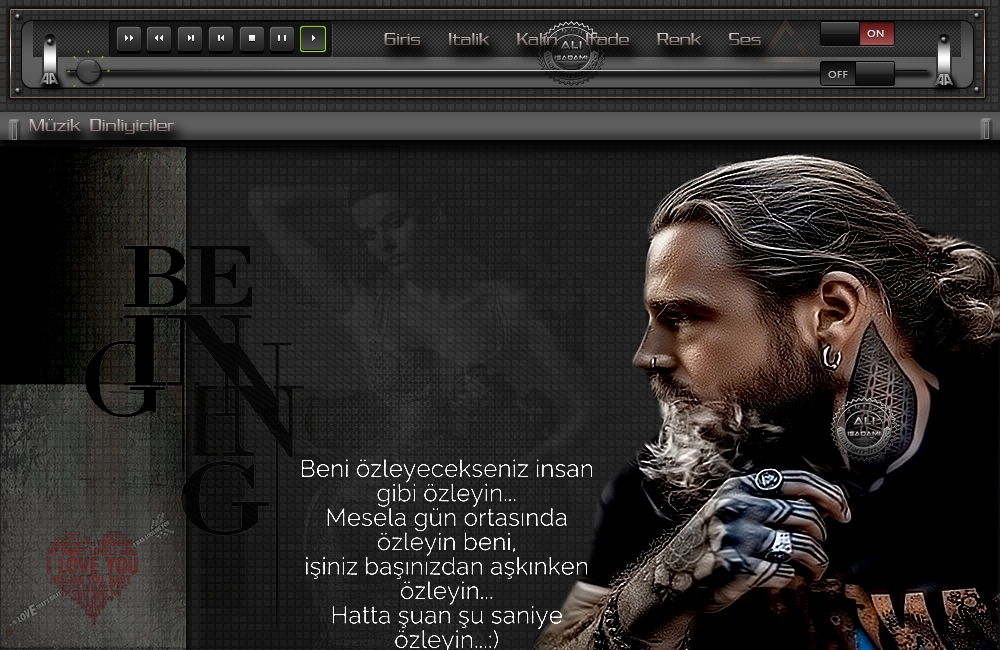Go back to the previous track
This screenshot has width=1000, height=650.
[221, 39]
